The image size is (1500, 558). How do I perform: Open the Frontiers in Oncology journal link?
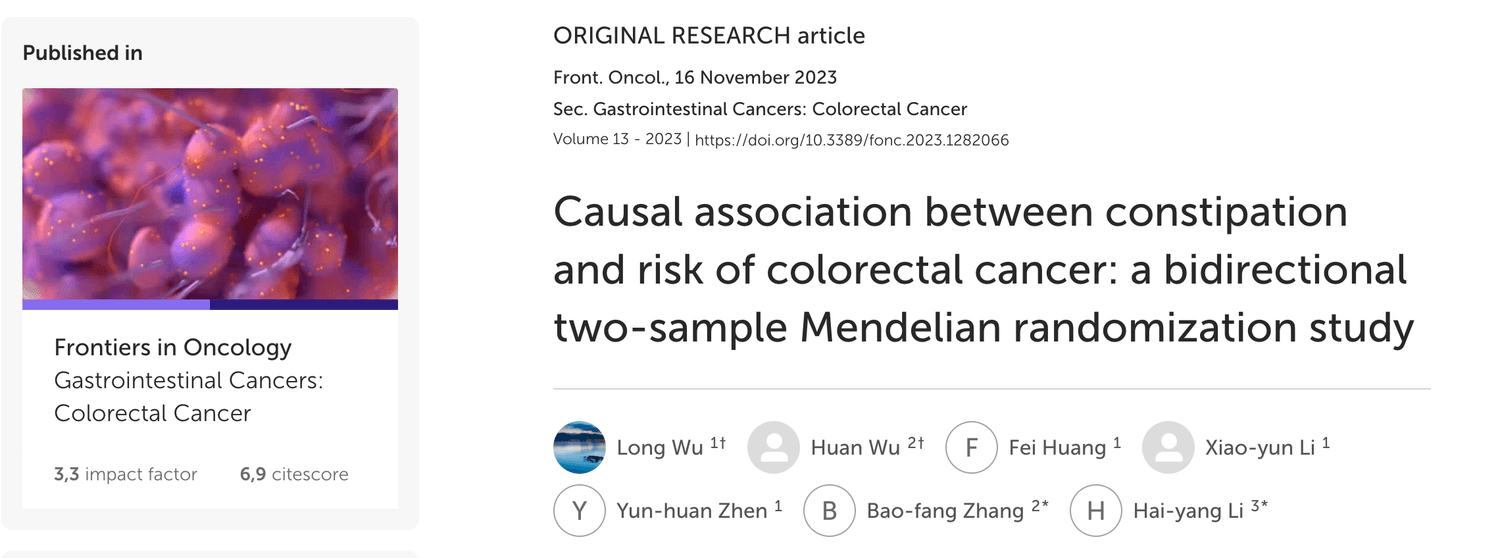pyautogui.click(x=173, y=348)
